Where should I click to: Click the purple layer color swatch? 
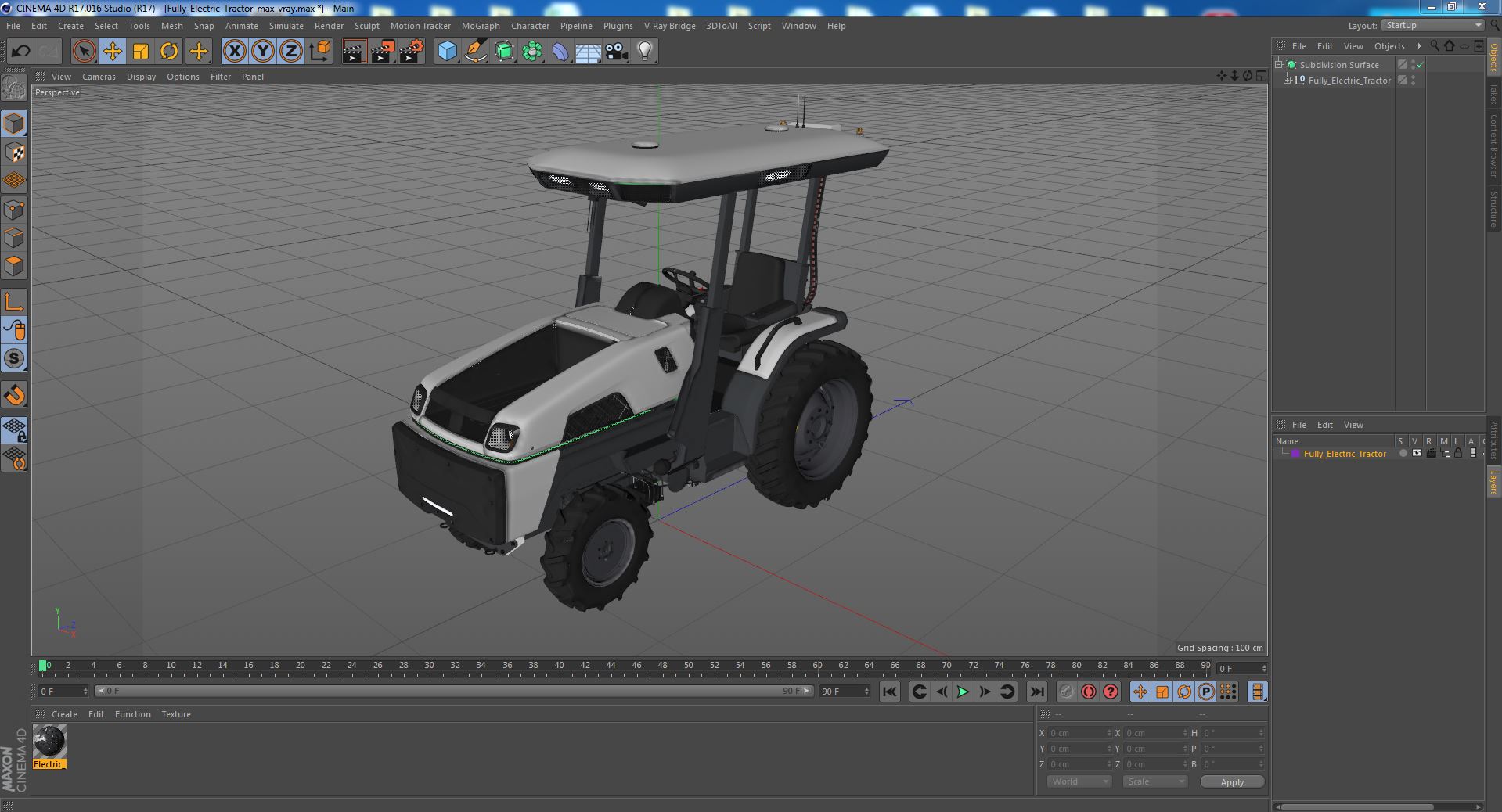[x=1295, y=454]
